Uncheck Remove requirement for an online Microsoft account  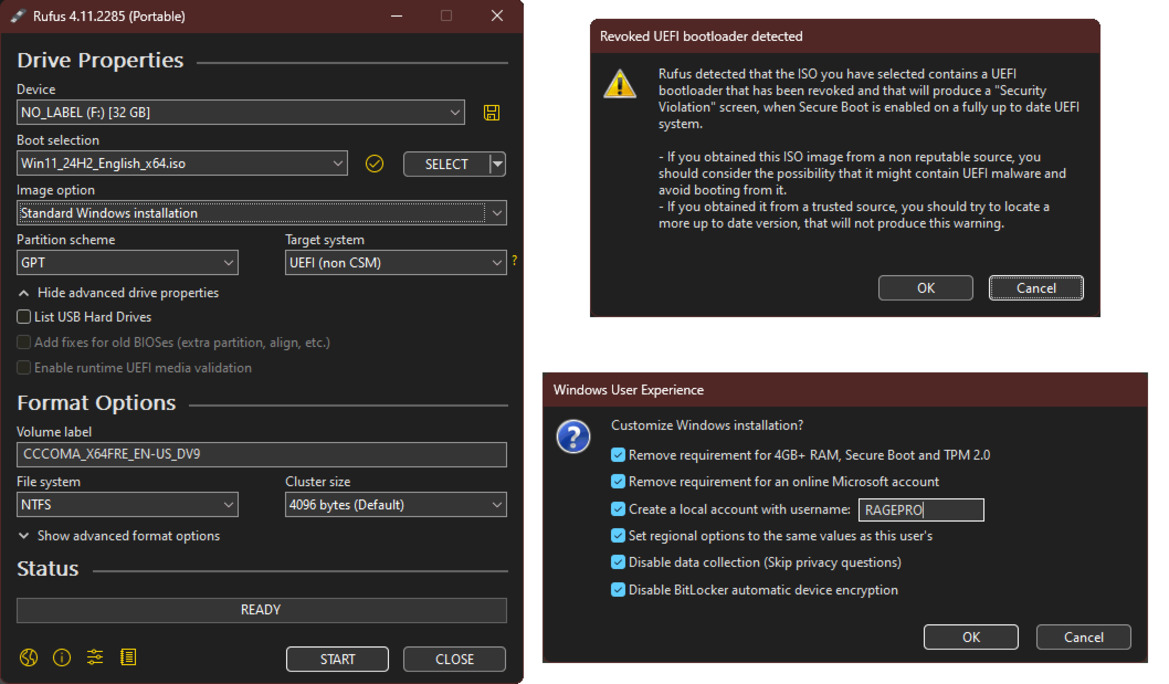click(x=618, y=481)
